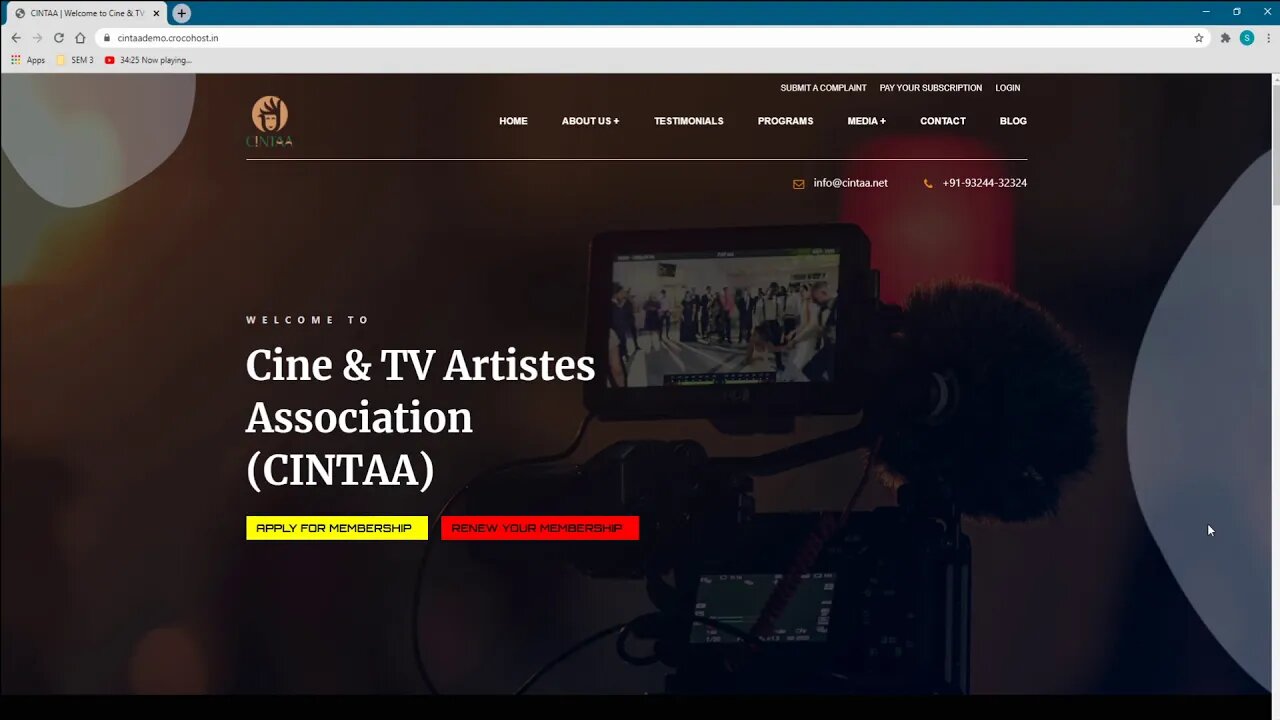Select the CINTAA browser tab
1280x720 pixels.
click(x=85, y=13)
